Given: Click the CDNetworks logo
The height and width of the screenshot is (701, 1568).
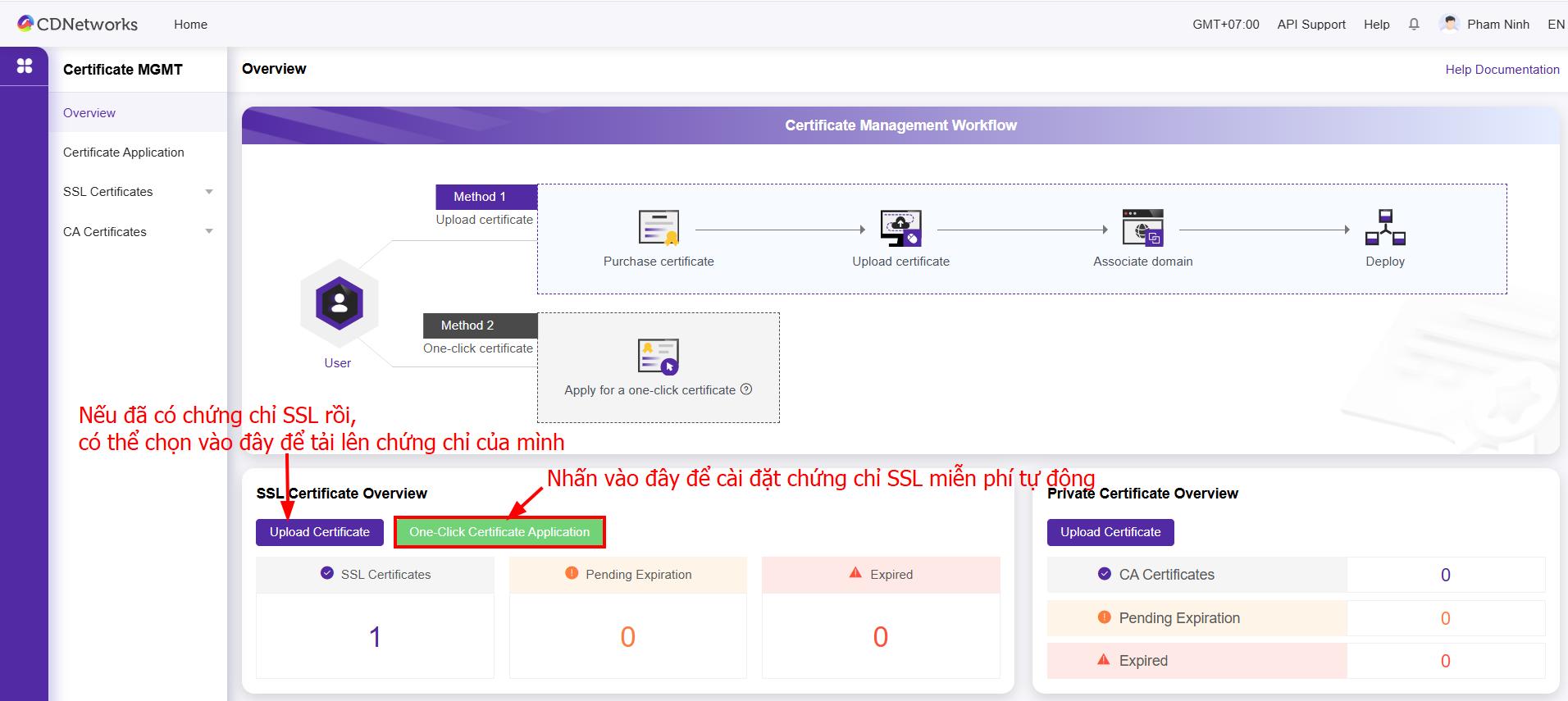Looking at the screenshot, I should click(78, 25).
